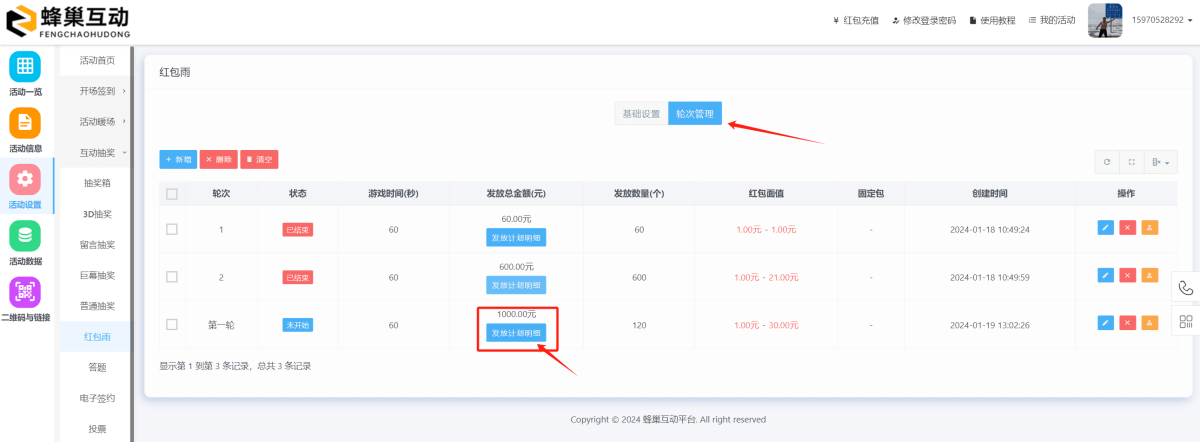Open the 活动数据 database icon
The image size is (1200, 442).
25,236
